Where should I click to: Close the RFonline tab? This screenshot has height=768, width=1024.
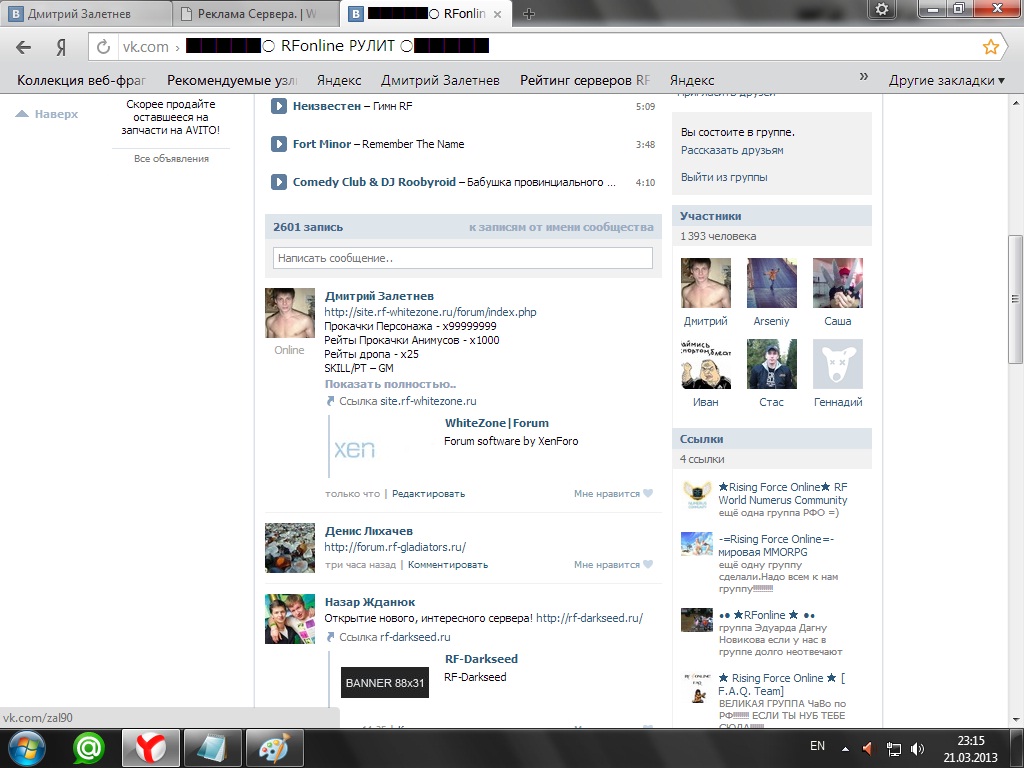pos(498,14)
